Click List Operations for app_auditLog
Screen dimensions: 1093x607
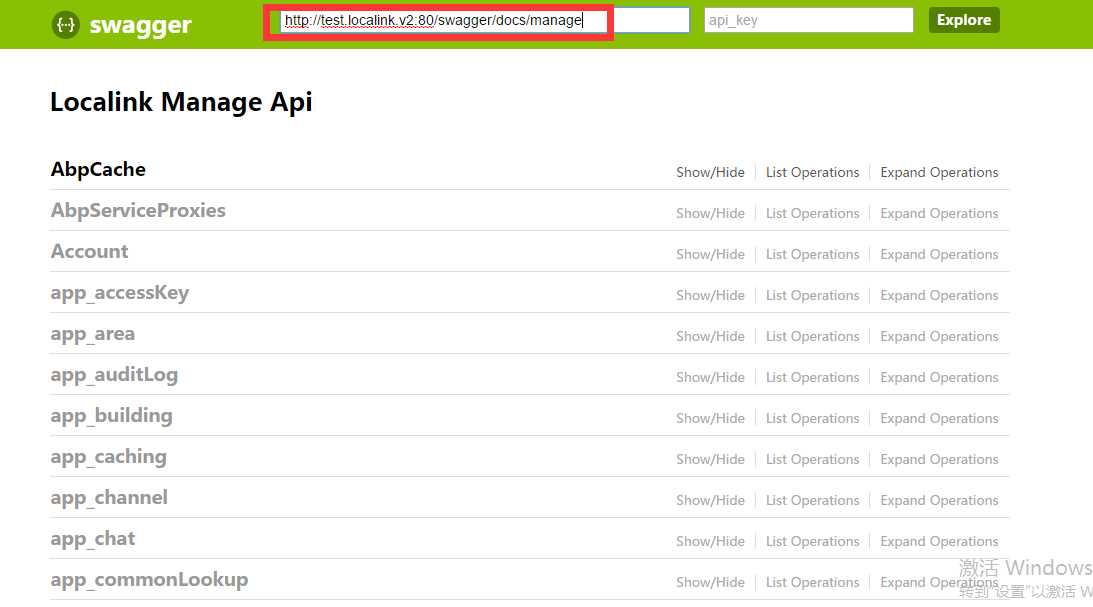click(x=813, y=378)
